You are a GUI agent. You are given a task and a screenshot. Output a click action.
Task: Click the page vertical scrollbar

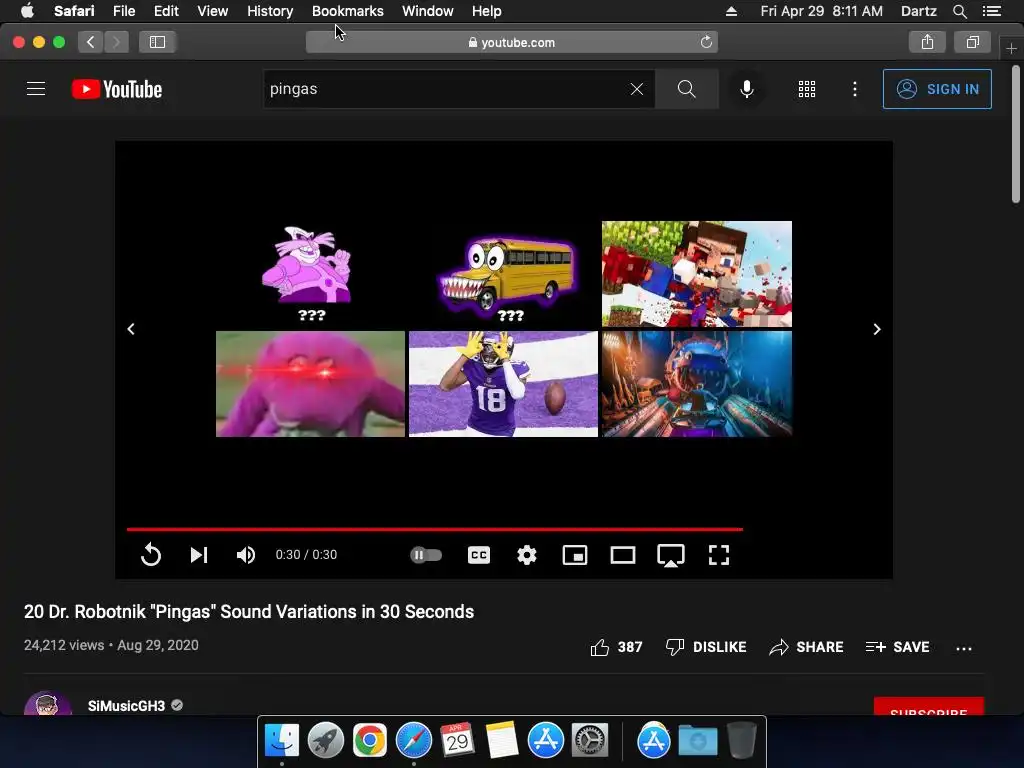[x=1016, y=134]
